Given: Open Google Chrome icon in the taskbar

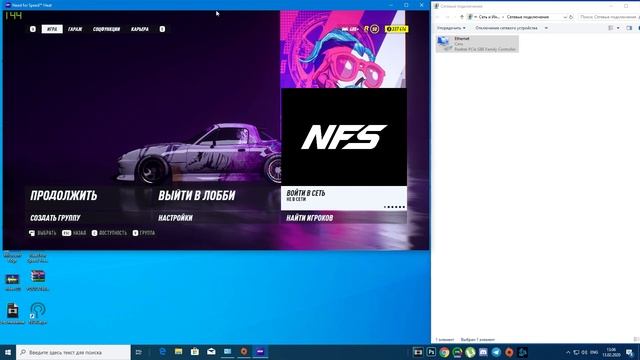Looking at the screenshot, I should [444, 352].
